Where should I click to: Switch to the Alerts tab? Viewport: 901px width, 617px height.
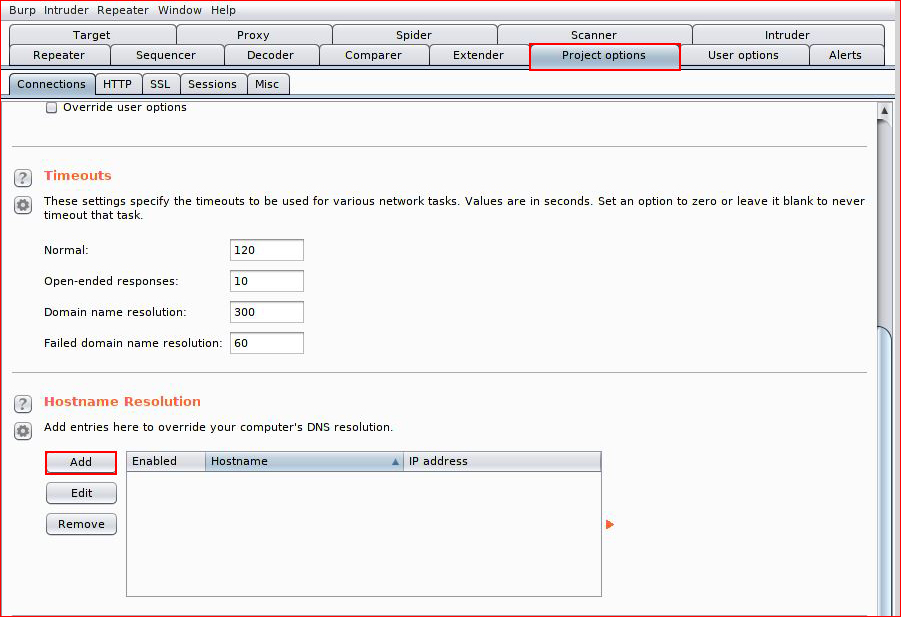coord(845,55)
